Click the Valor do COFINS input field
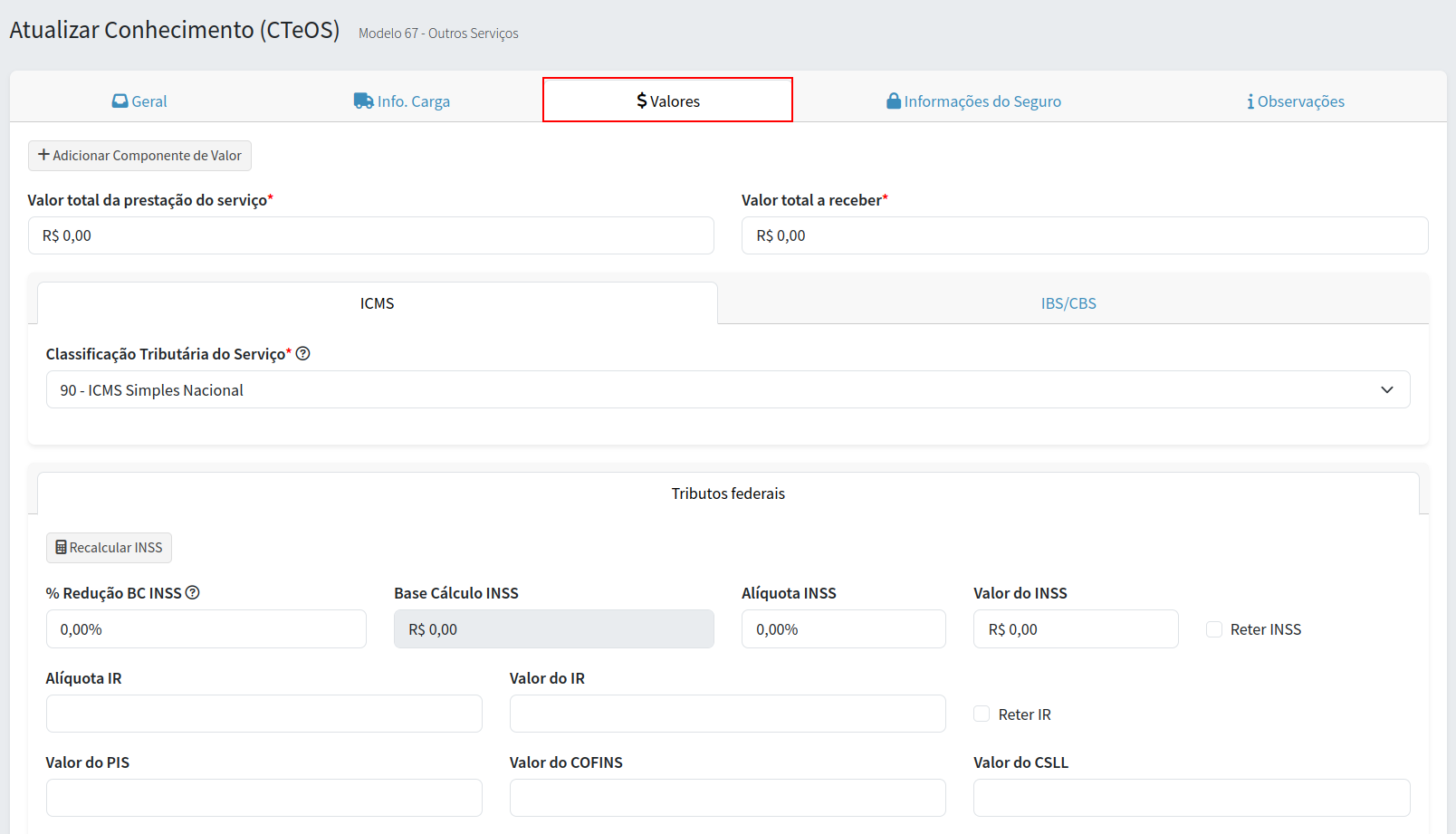Image resolution: width=1456 pixels, height=834 pixels. (727, 798)
